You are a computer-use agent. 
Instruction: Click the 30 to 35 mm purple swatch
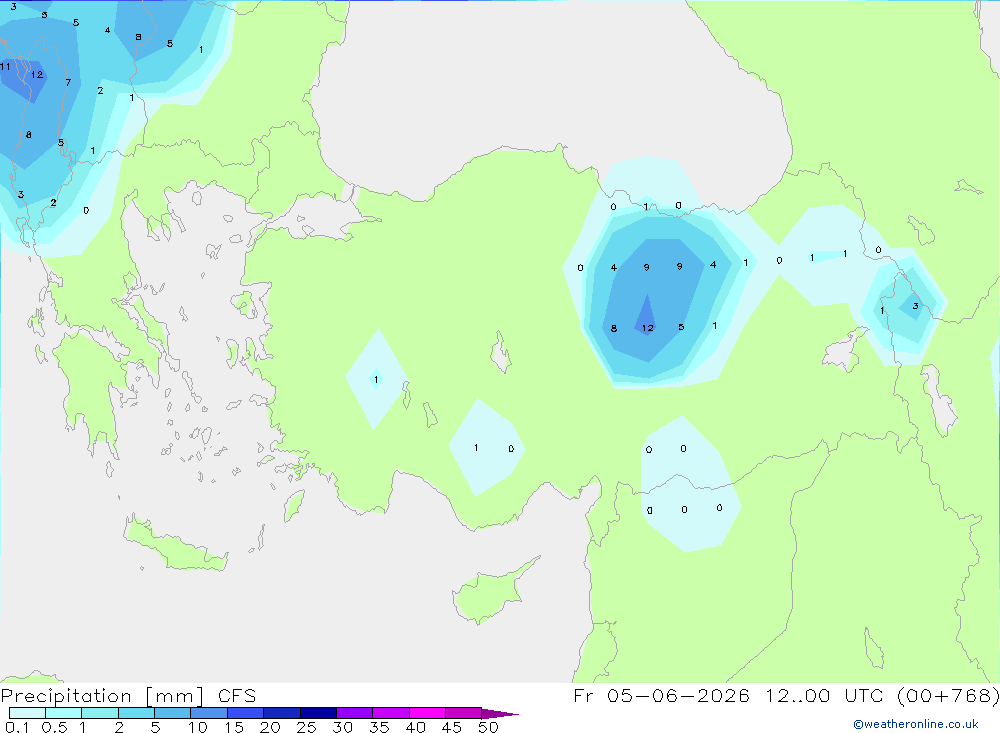(x=354, y=713)
